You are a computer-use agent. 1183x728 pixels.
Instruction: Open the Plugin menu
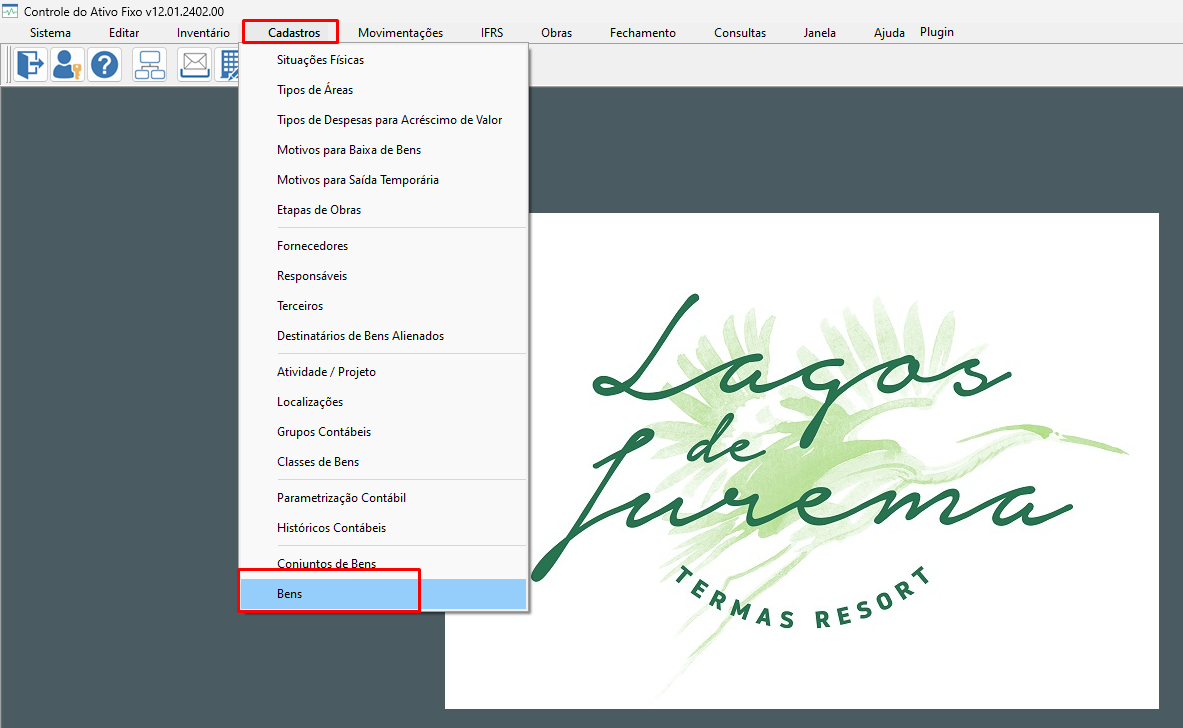(936, 32)
